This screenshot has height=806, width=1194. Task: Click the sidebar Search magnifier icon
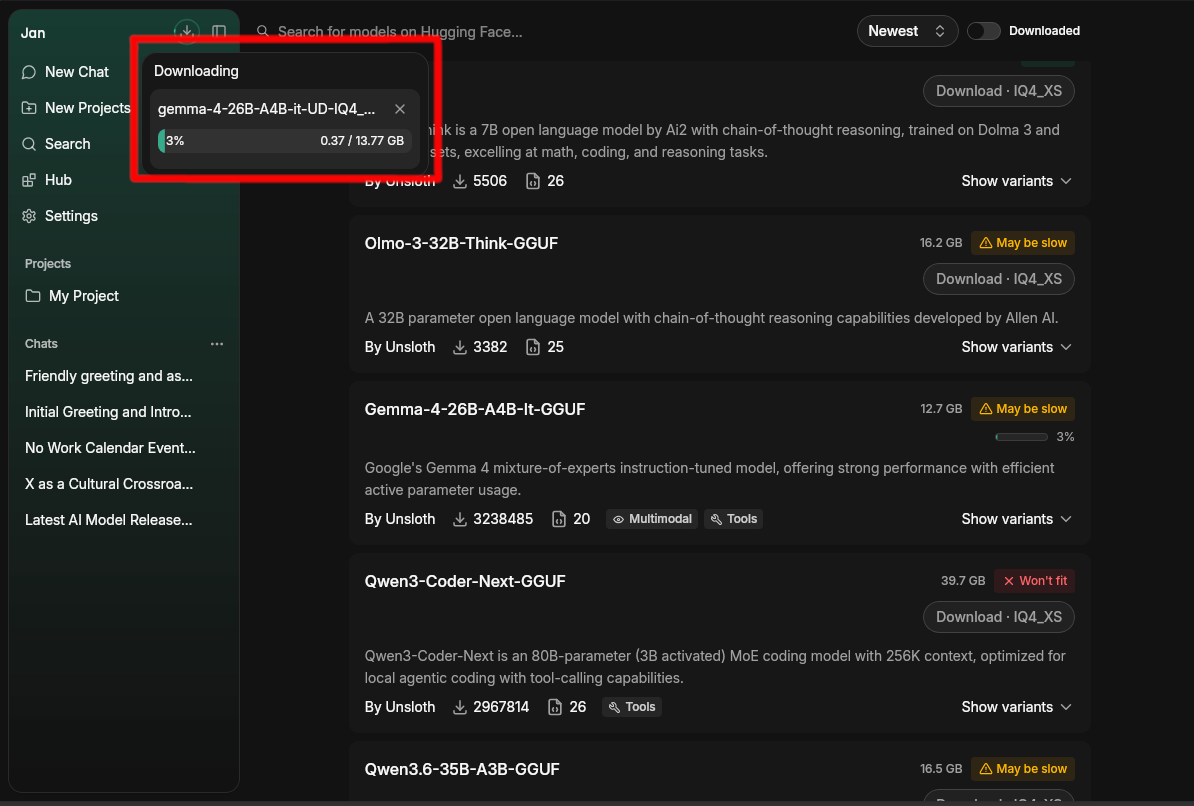pos(29,144)
